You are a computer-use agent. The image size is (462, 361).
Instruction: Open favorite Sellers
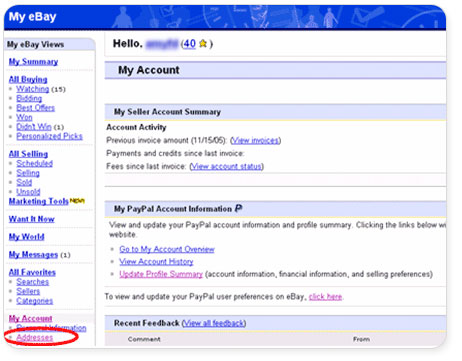(x=28, y=291)
